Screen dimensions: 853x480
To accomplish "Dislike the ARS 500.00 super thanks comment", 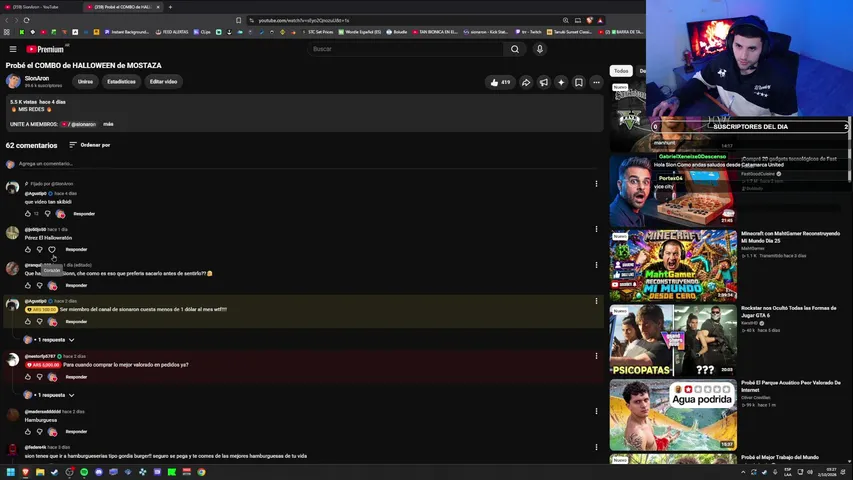I will [x=40, y=322].
